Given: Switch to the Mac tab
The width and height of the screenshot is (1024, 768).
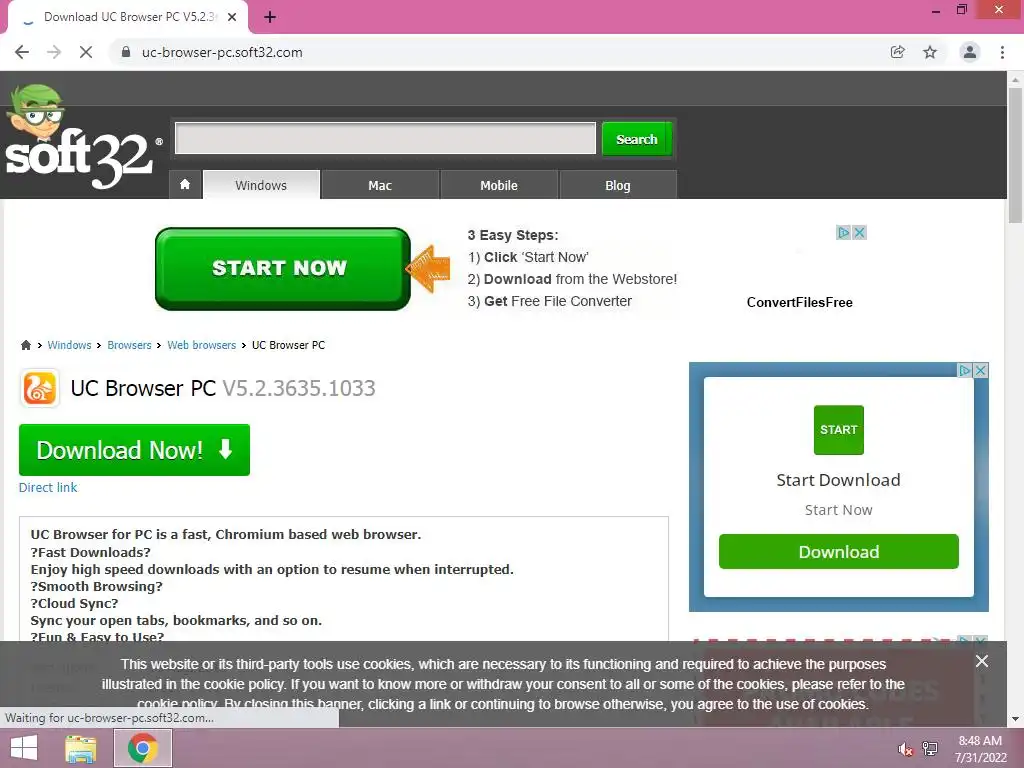Looking at the screenshot, I should tap(380, 185).
